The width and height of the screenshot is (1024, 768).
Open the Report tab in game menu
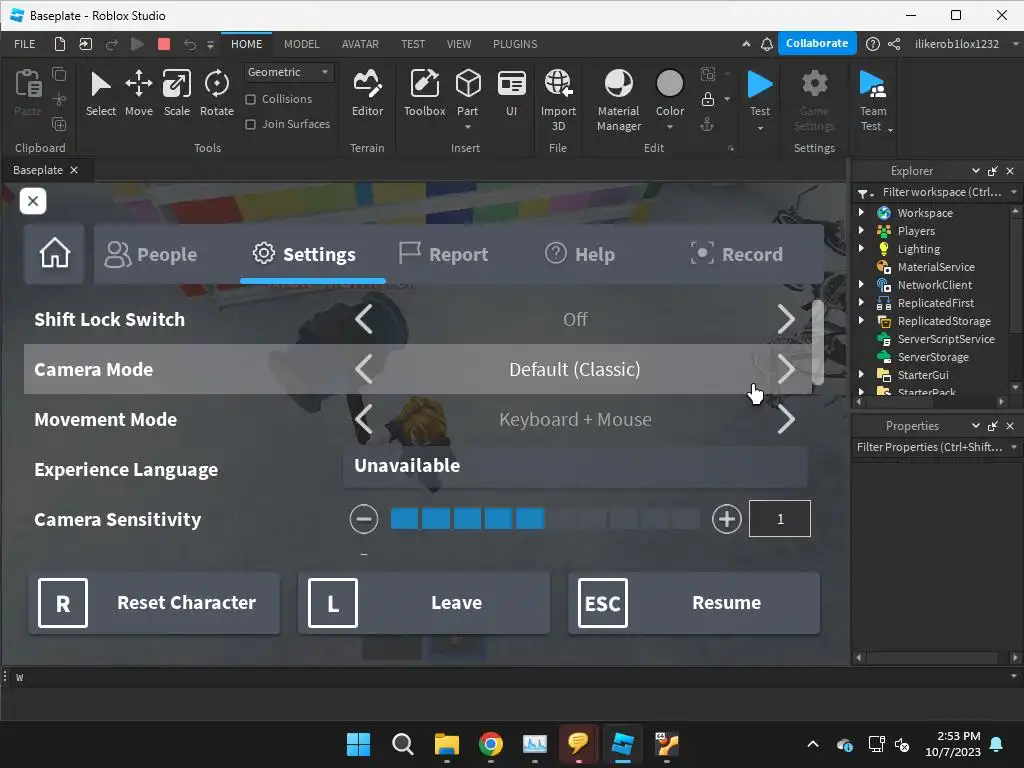pos(443,254)
